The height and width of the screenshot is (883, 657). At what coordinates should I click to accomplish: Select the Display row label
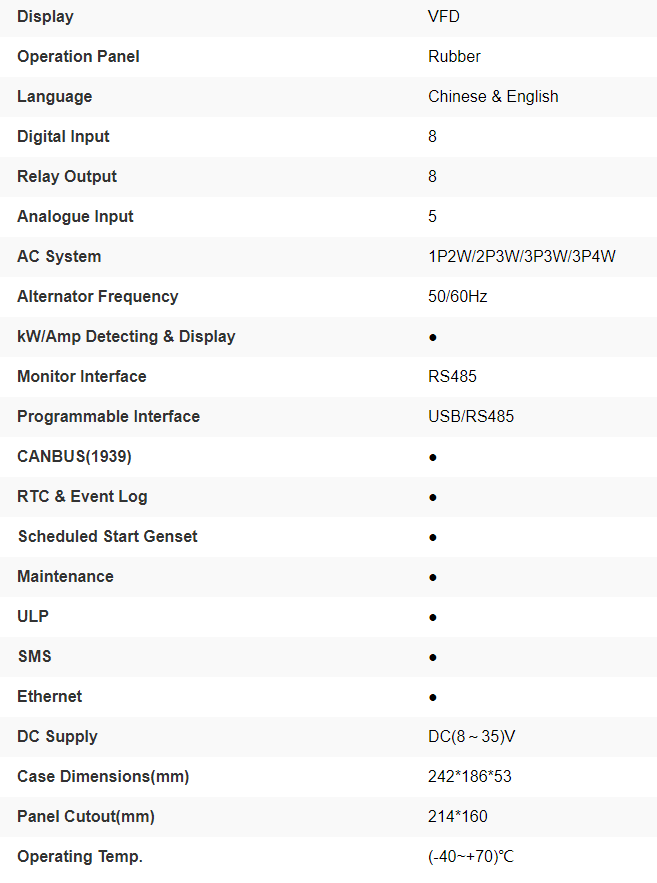point(45,16)
